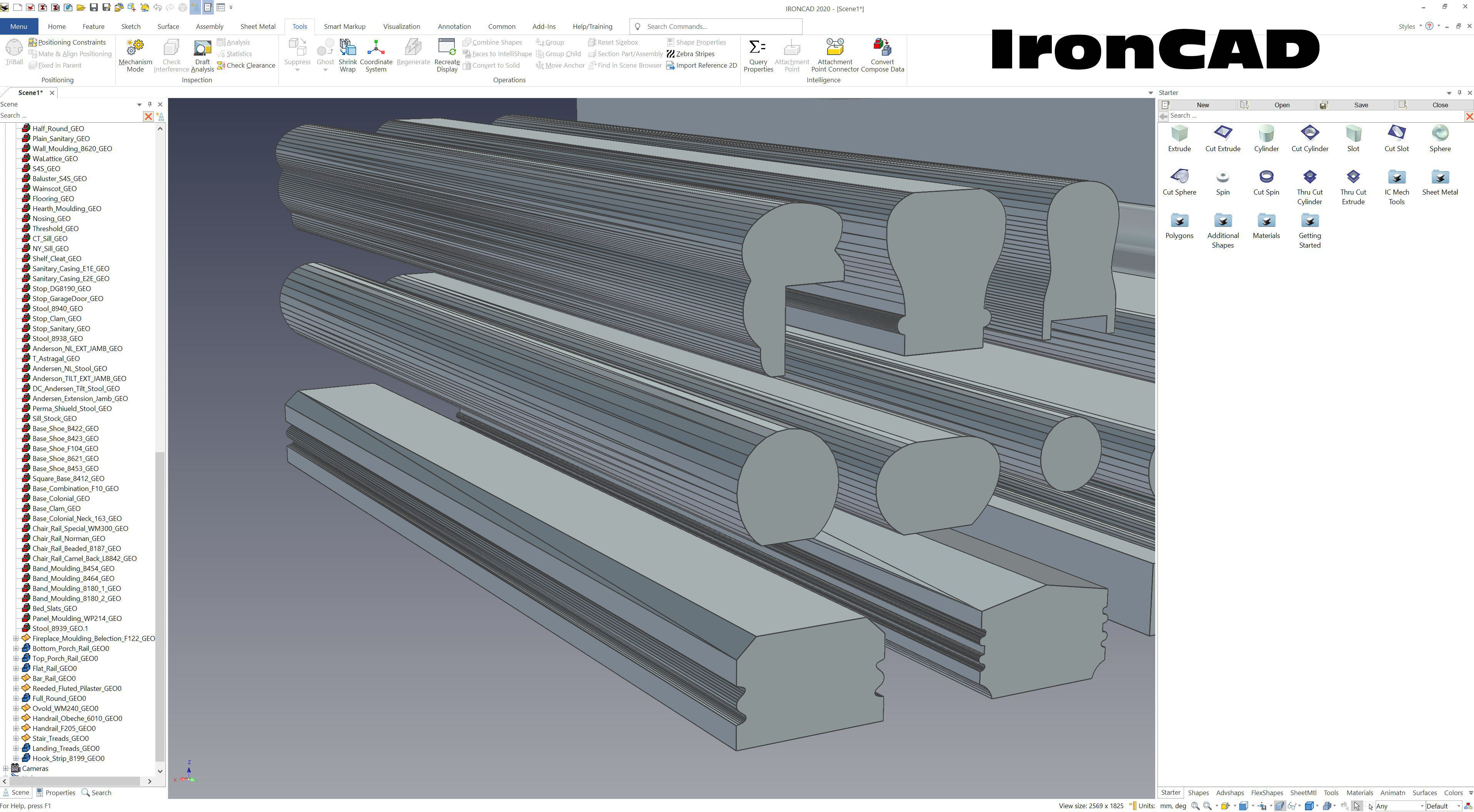Select Zebra Stripes tool
This screenshot has height=812, width=1474.
tap(690, 54)
